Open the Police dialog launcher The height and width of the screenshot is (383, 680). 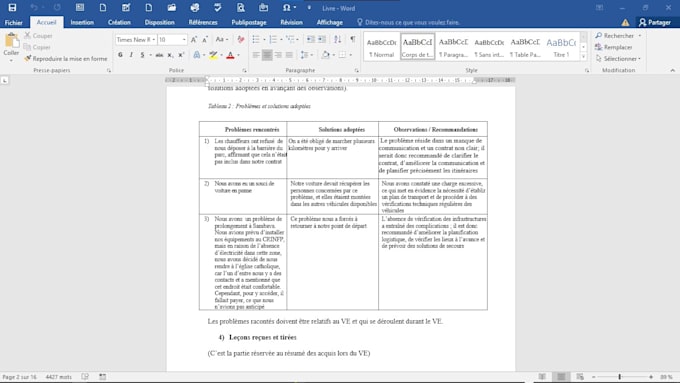(x=245, y=70)
